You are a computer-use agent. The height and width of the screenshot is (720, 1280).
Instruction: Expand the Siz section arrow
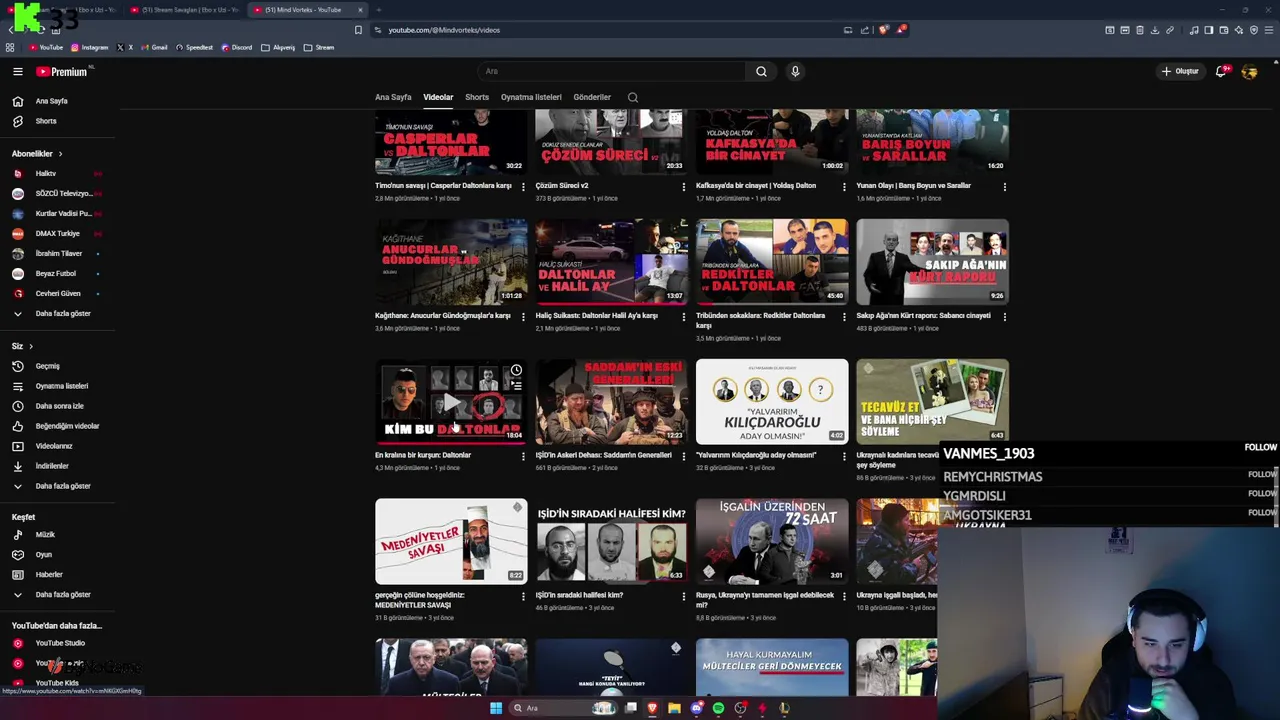point(30,346)
